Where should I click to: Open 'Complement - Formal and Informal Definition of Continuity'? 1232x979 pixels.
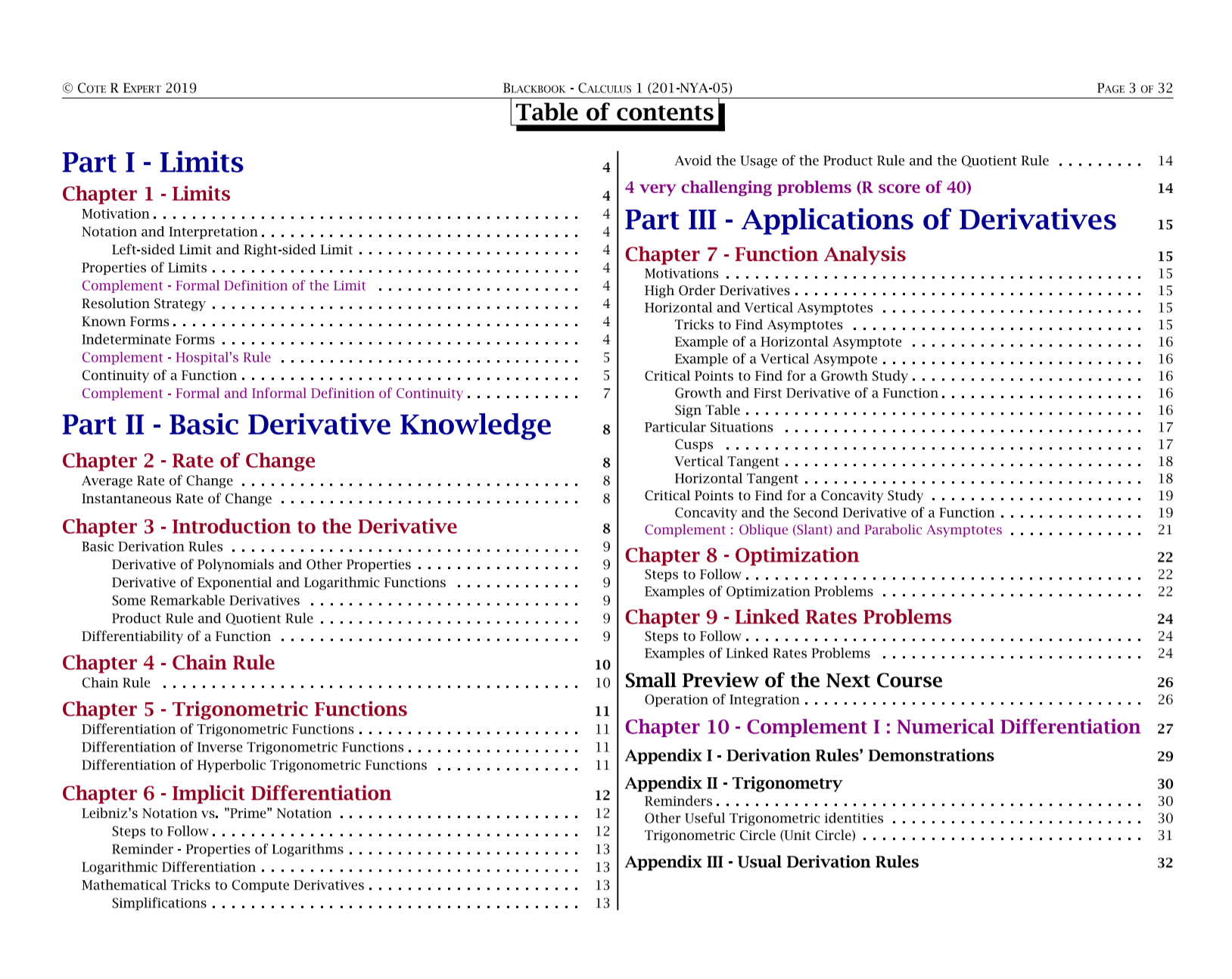272,393
